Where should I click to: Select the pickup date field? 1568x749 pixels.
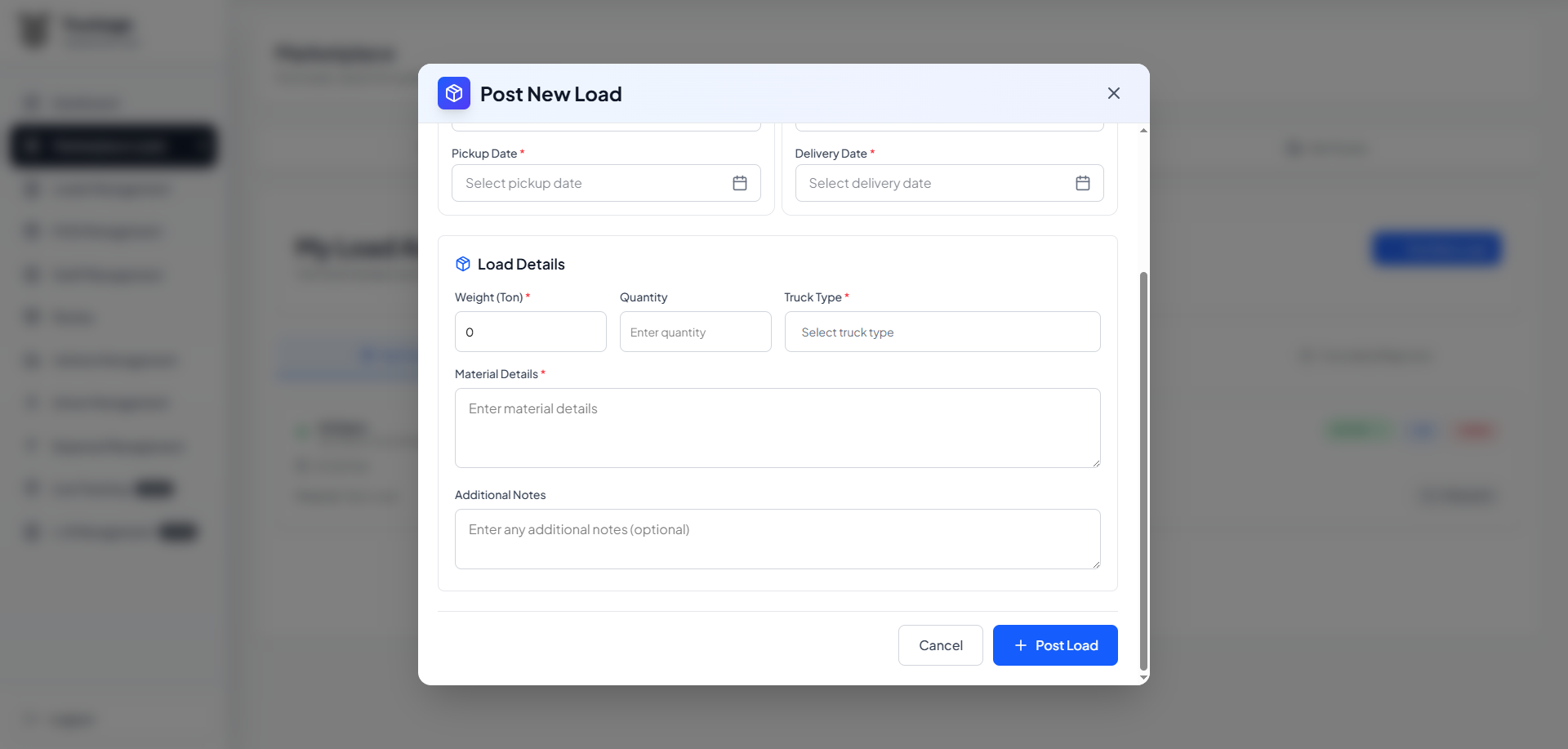(x=606, y=183)
